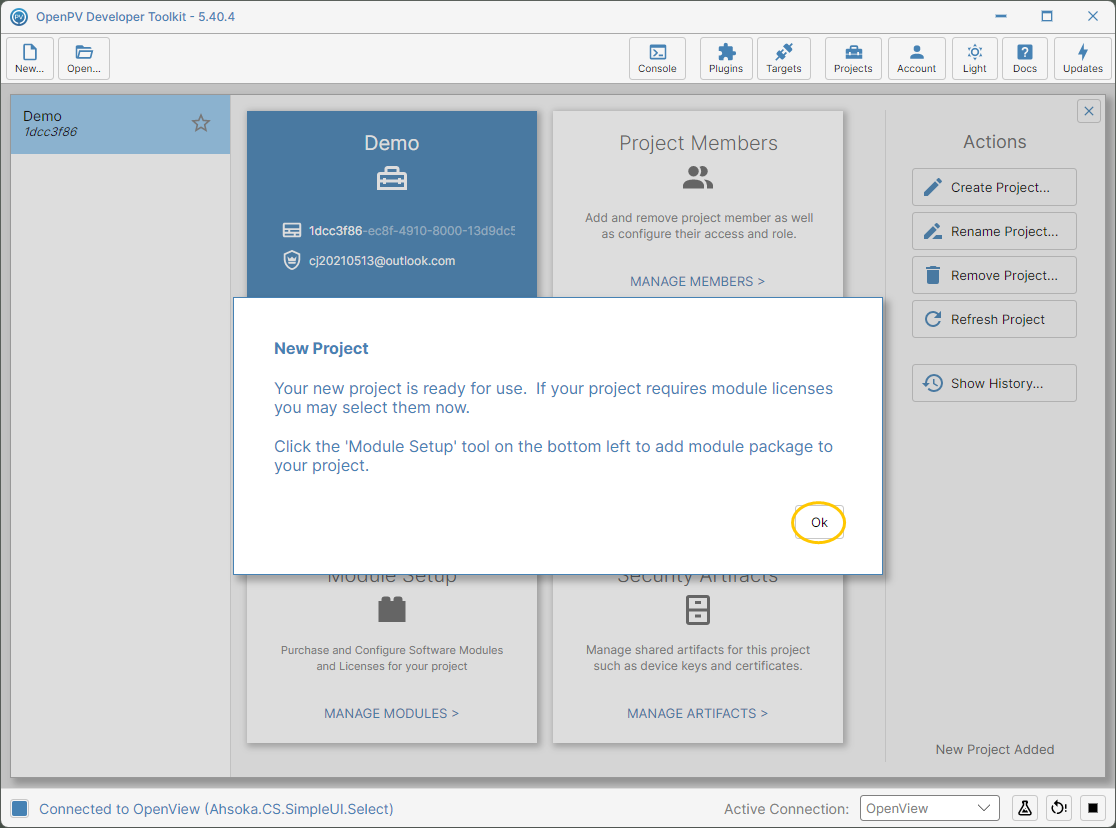The image size is (1116, 828).
Task: Open the Targets toolbar item
Action: (784, 58)
